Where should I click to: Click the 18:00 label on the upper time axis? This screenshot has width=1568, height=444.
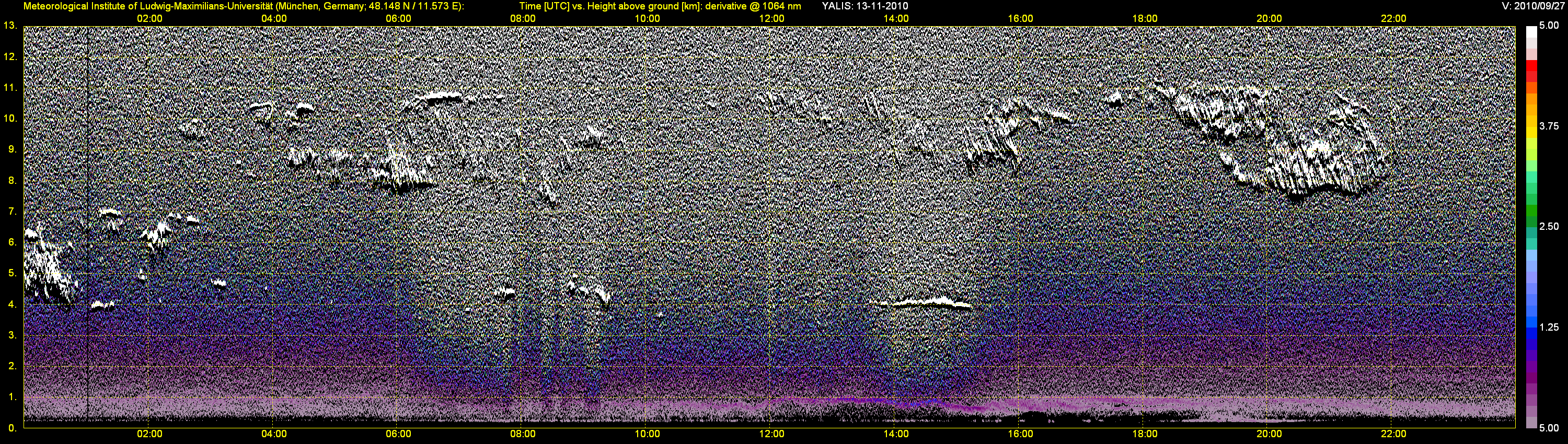[x=1145, y=19]
